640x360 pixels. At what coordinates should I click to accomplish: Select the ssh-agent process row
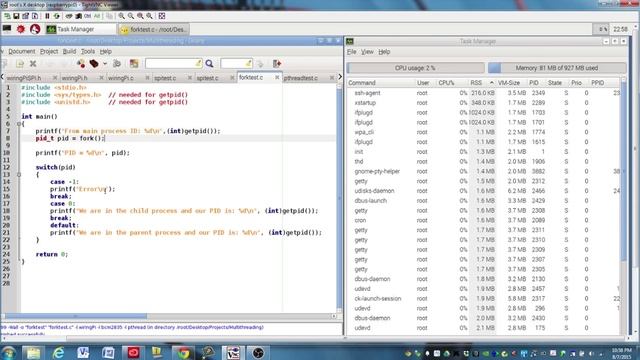[x=484, y=93]
